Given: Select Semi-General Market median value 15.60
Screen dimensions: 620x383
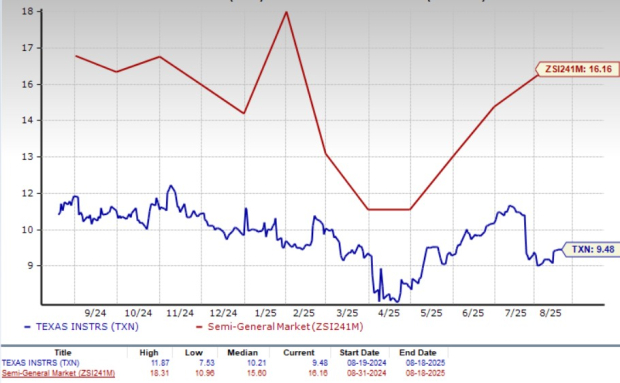Looking at the screenshot, I should pyautogui.click(x=256, y=373).
